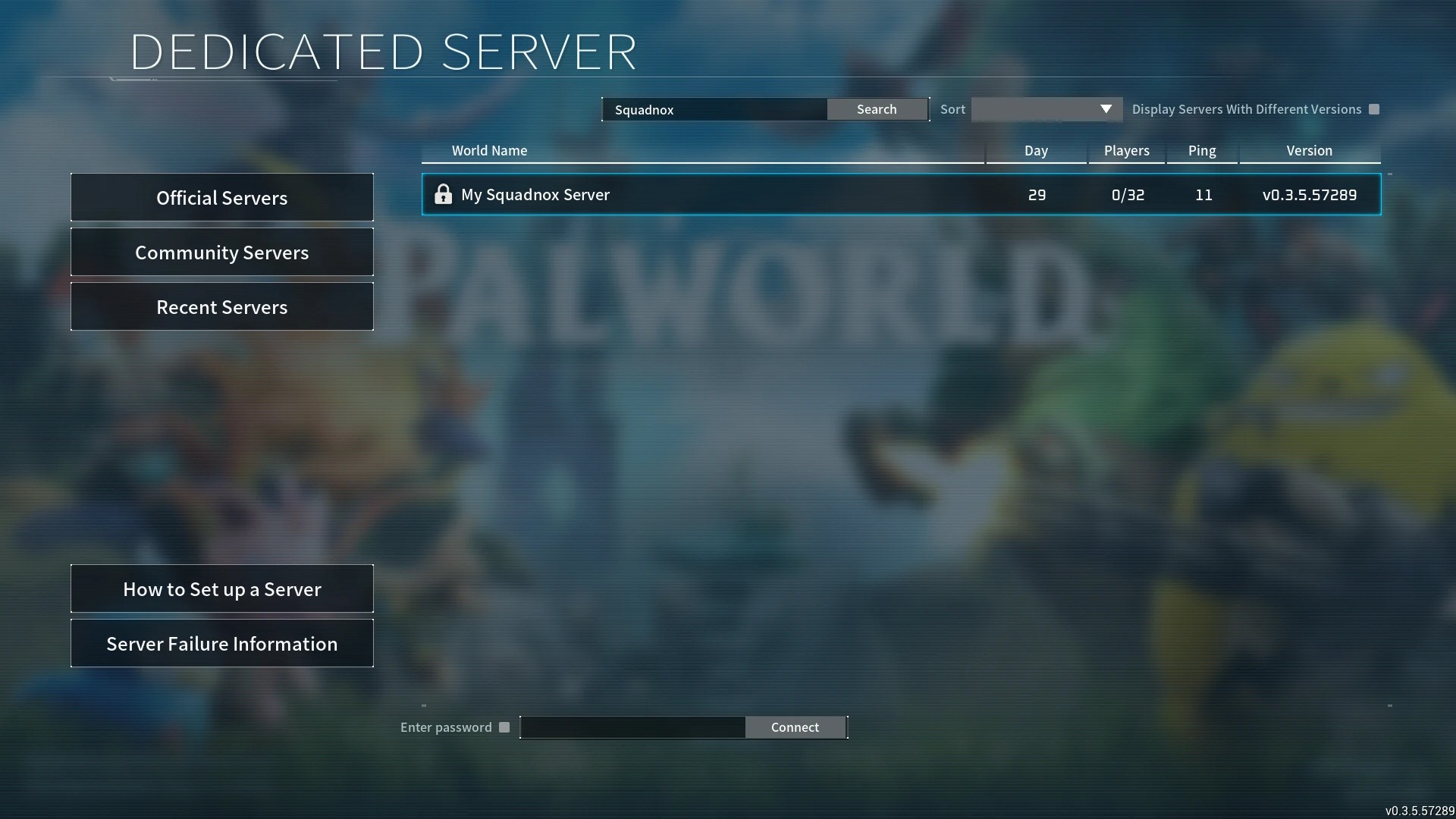Click the lock icon on My Squadnox Server
Image resolution: width=1456 pixels, height=819 pixels.
443,193
